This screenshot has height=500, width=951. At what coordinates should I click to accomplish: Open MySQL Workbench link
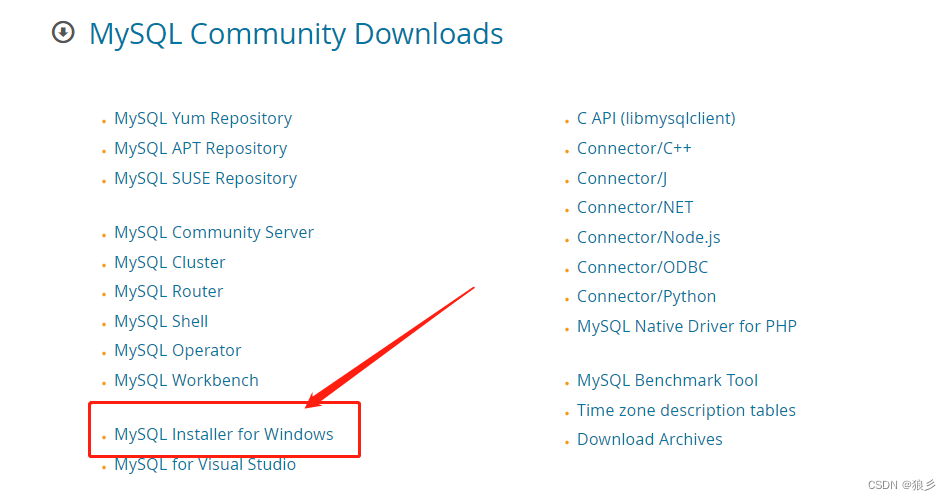(186, 380)
